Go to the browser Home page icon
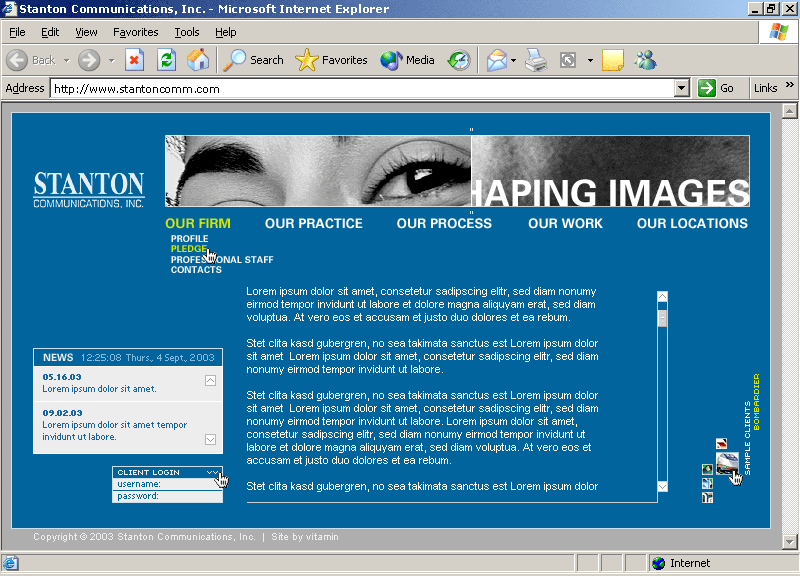The height and width of the screenshot is (576, 800). [198, 60]
